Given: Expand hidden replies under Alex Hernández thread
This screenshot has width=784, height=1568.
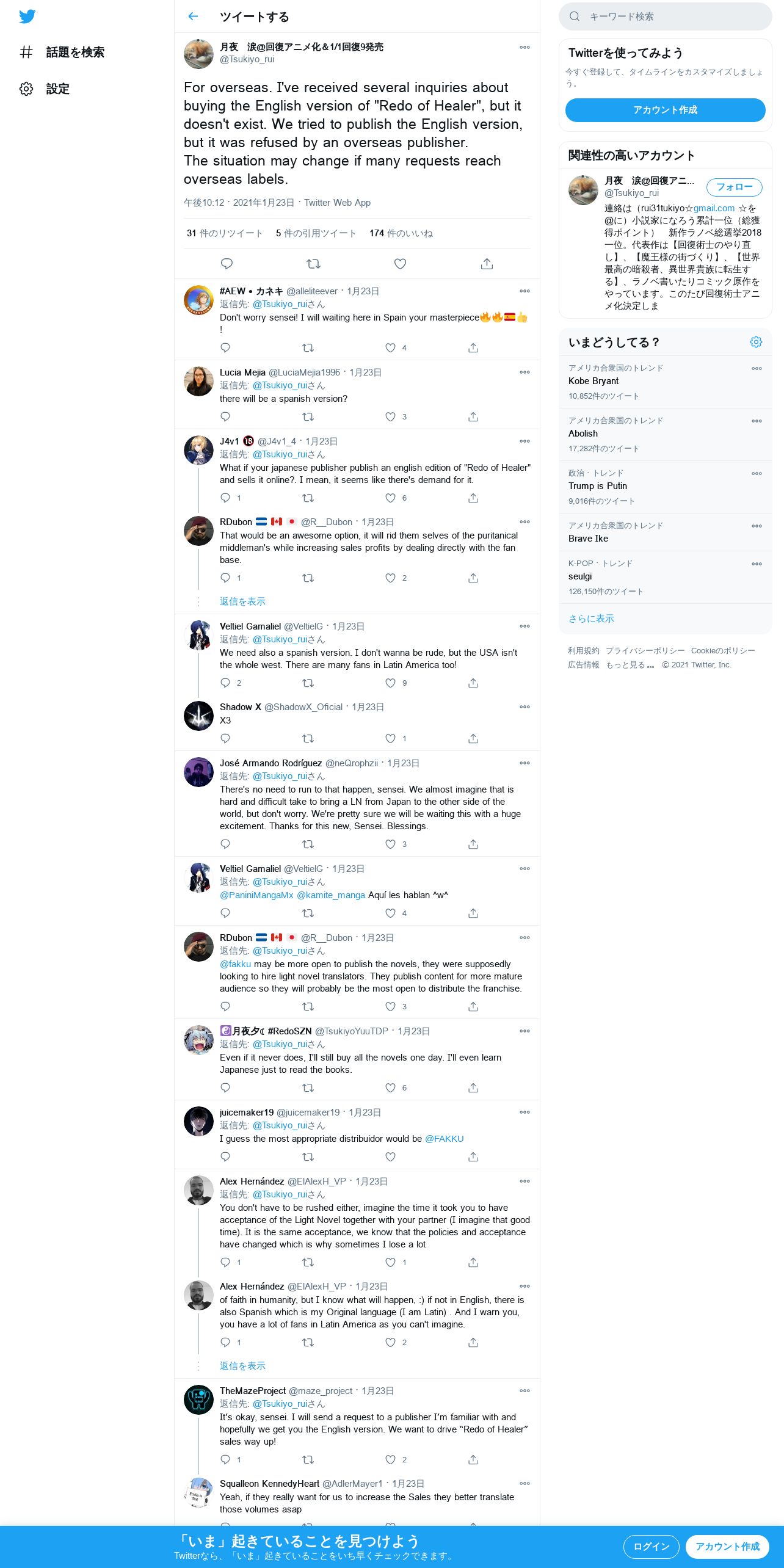Looking at the screenshot, I should click(x=242, y=1366).
